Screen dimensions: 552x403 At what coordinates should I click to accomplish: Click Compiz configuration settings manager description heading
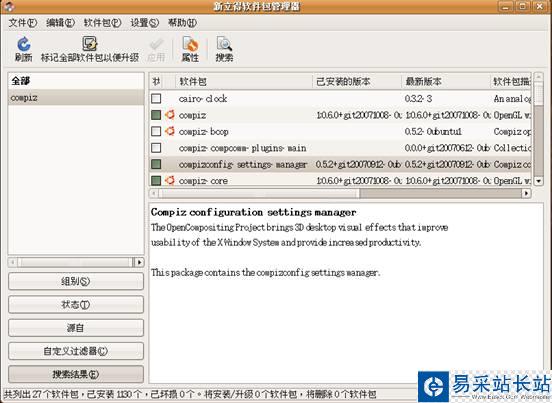[253, 212]
